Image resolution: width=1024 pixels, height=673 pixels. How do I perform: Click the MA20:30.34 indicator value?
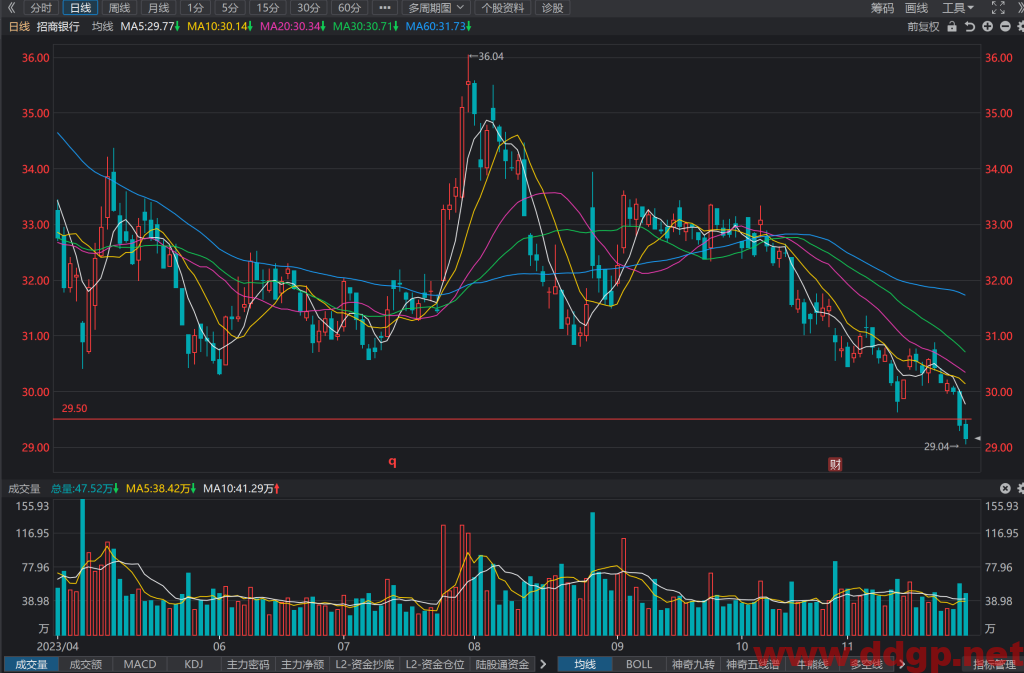(293, 26)
